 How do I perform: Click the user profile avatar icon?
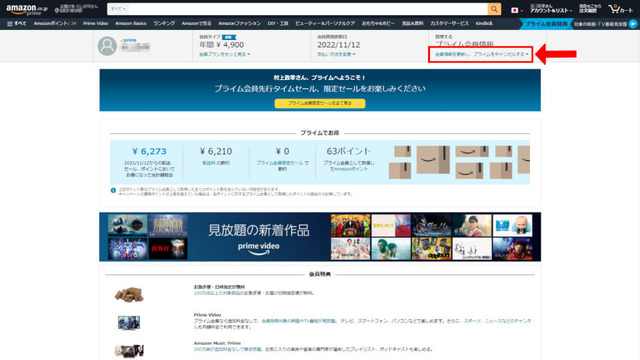107,46
